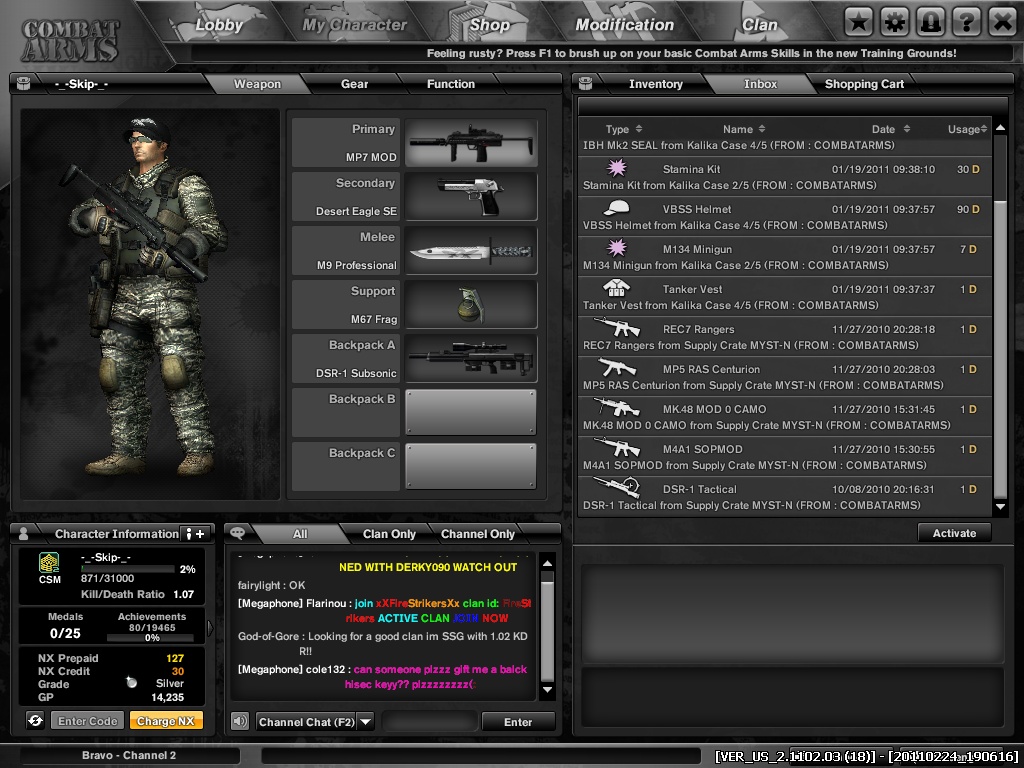Show Channel Only chat messages
The image size is (1024, 768).
[477, 534]
